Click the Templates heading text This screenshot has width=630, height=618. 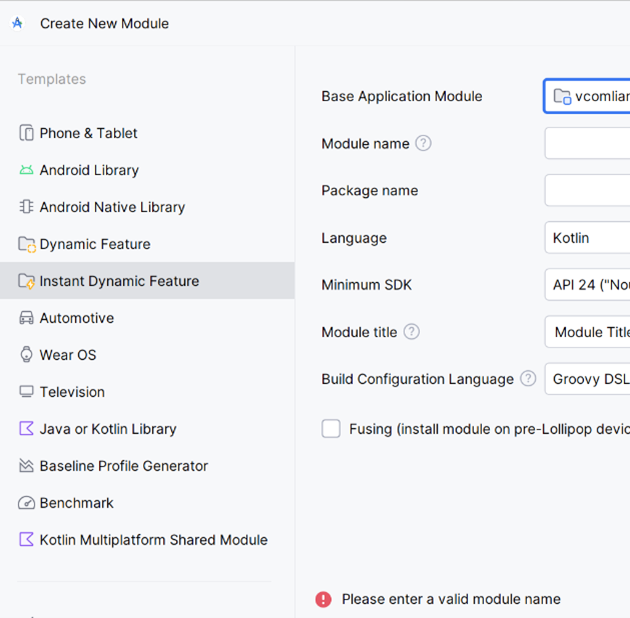pyautogui.click(x=52, y=79)
